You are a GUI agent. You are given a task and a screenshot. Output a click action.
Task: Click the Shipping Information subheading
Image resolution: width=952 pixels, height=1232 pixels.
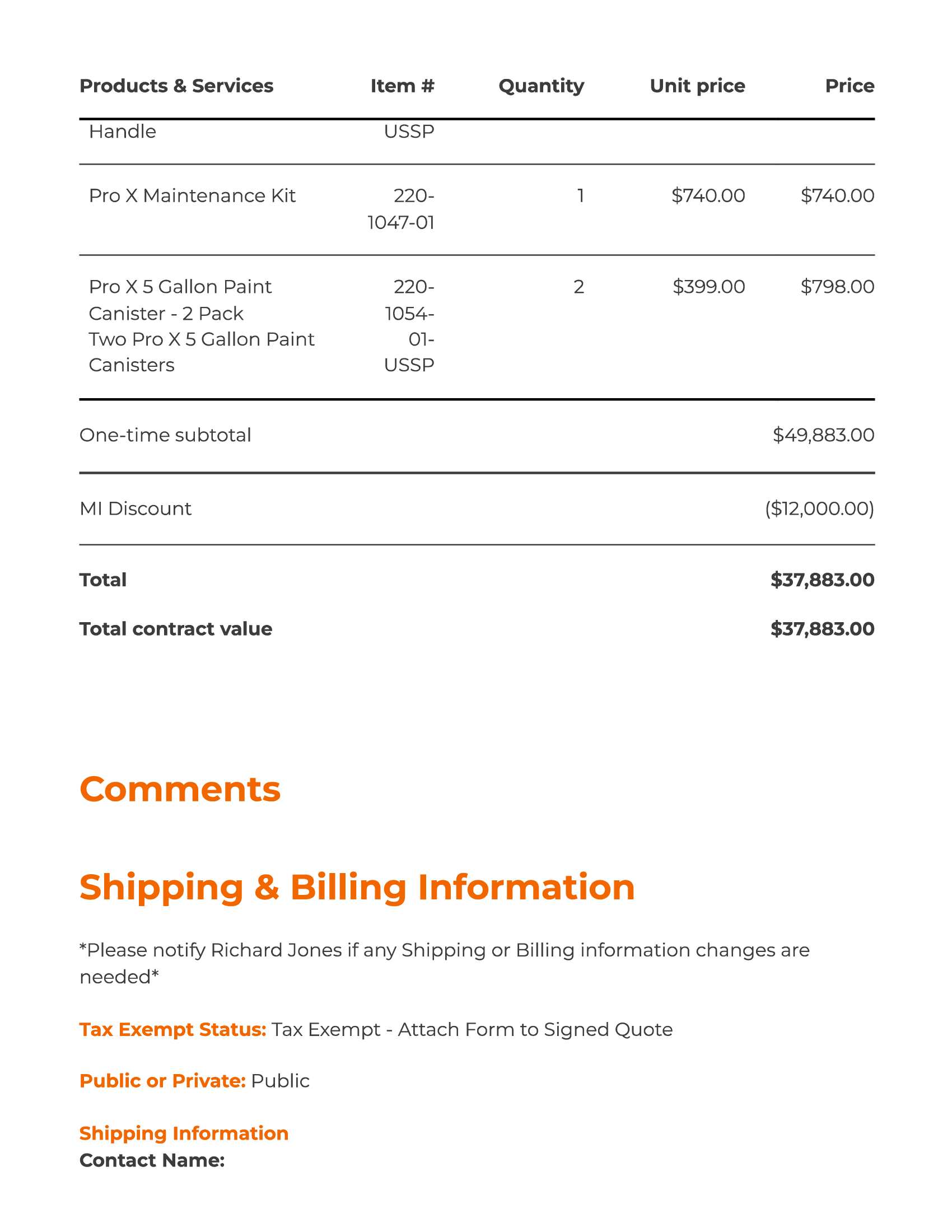(184, 1133)
